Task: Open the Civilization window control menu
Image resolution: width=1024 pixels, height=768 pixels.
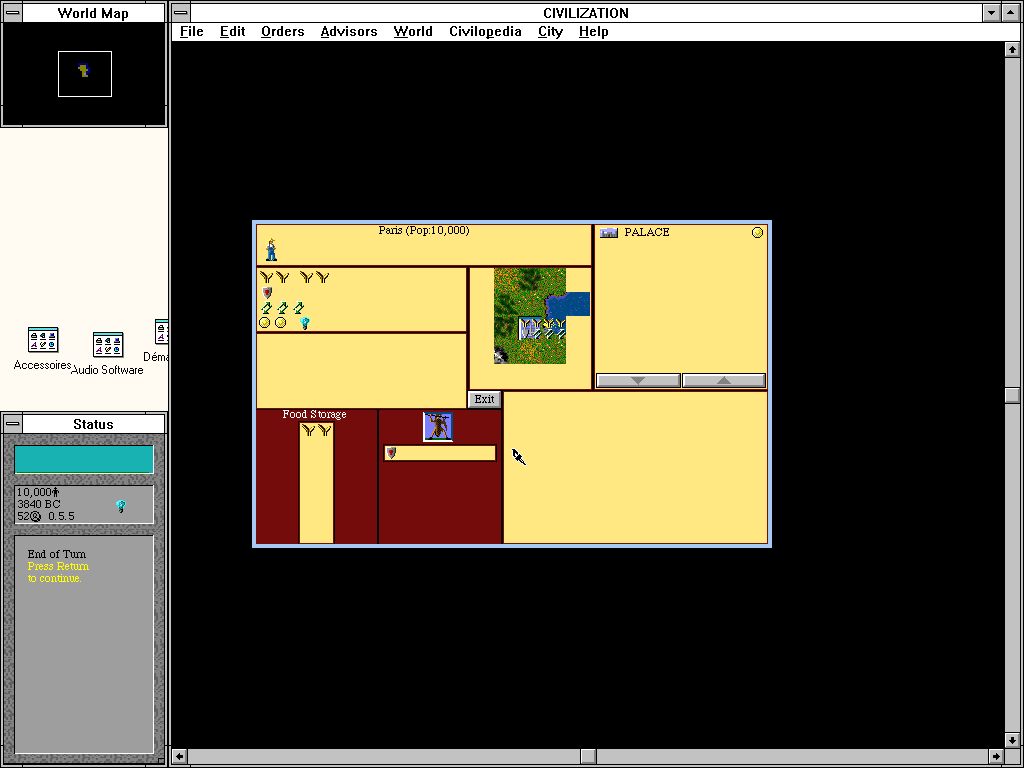Action: click(x=181, y=13)
